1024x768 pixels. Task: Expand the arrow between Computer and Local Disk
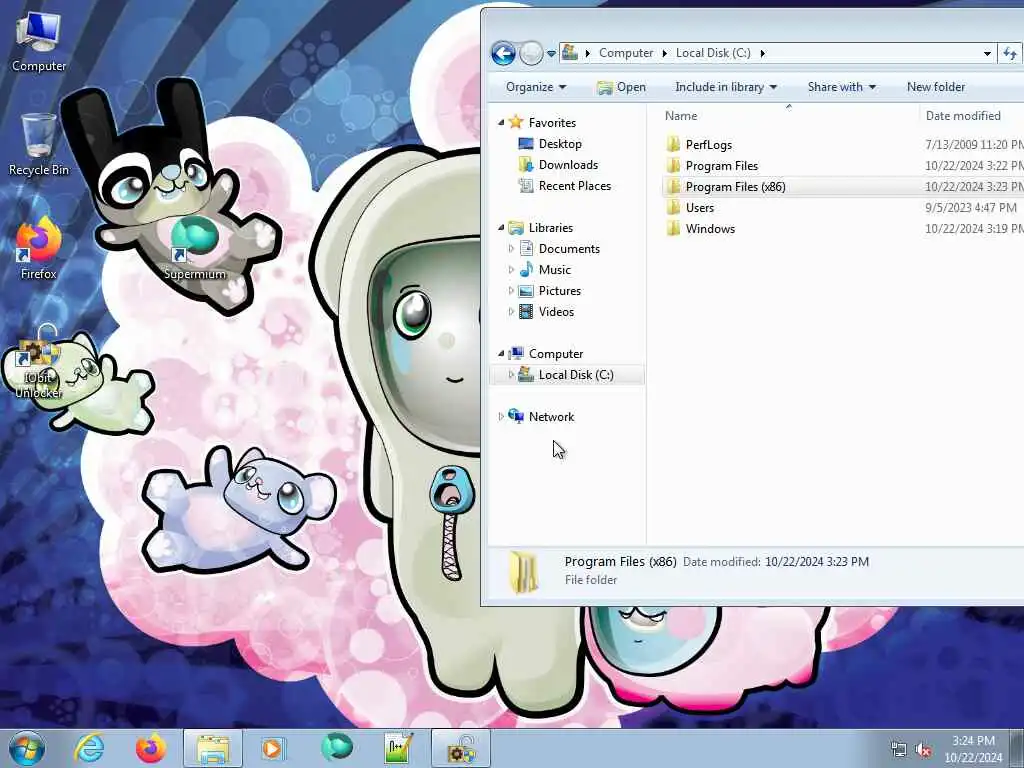[664, 53]
